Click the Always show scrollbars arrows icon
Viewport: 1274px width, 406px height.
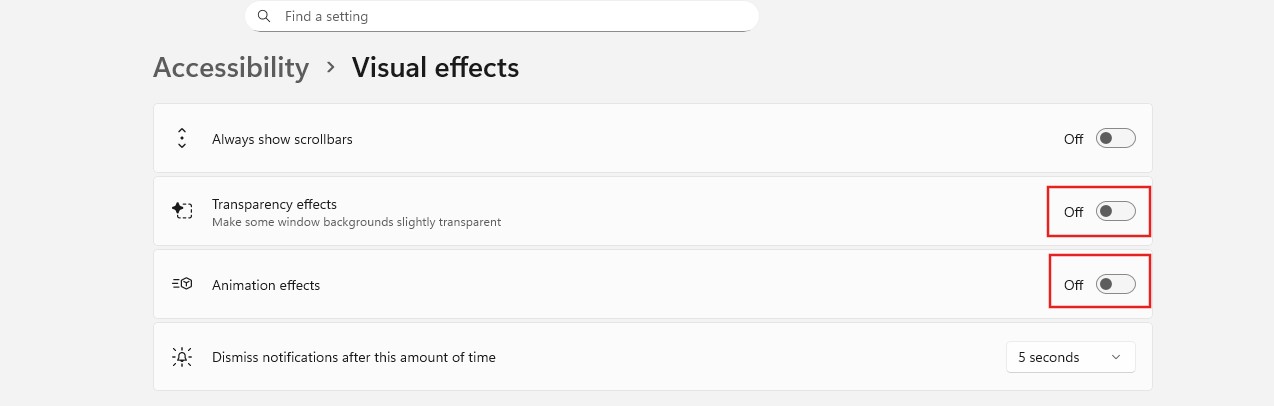click(x=182, y=139)
